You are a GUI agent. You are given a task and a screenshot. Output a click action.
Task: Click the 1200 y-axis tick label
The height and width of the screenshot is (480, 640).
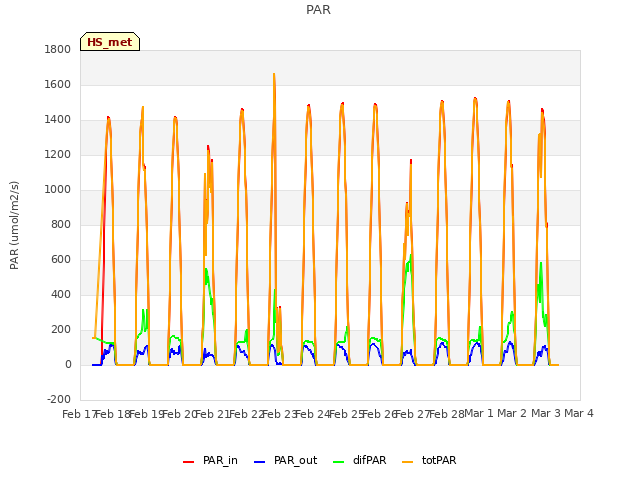click(x=58, y=155)
